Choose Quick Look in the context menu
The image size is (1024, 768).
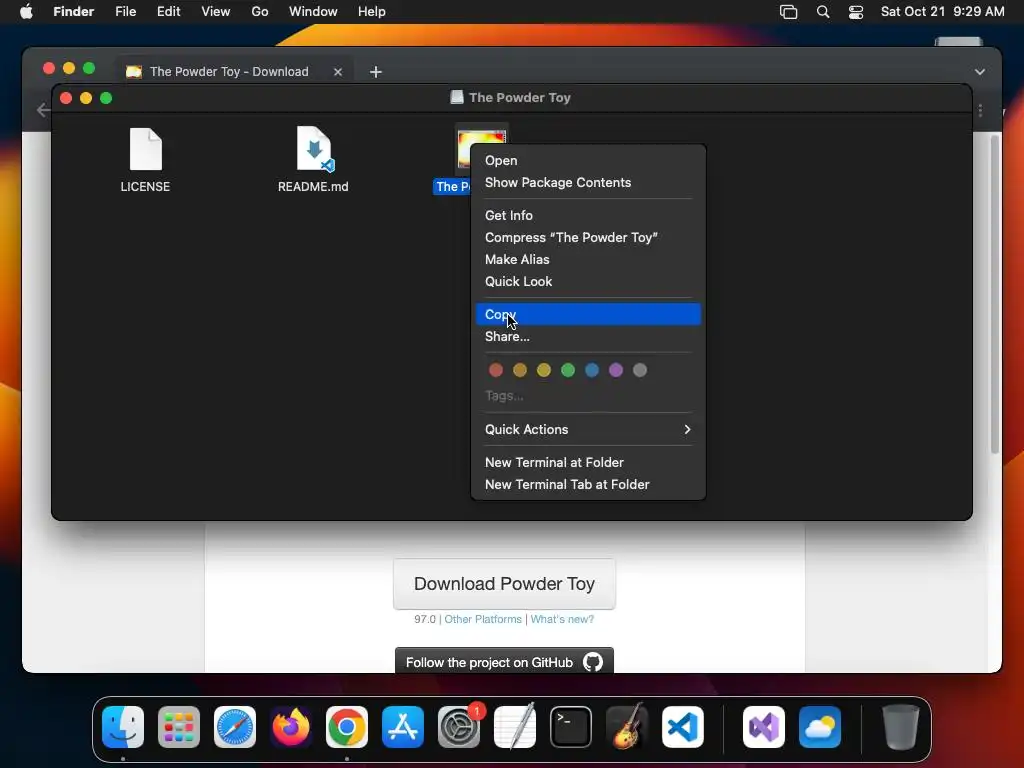click(x=588, y=281)
